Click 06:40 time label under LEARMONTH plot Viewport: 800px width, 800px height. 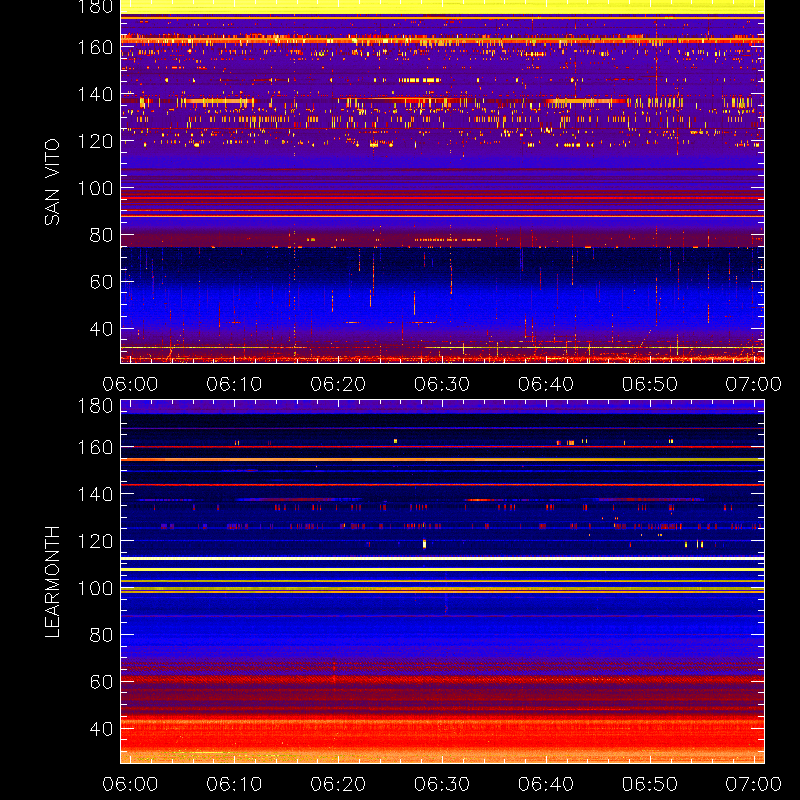coord(546,784)
